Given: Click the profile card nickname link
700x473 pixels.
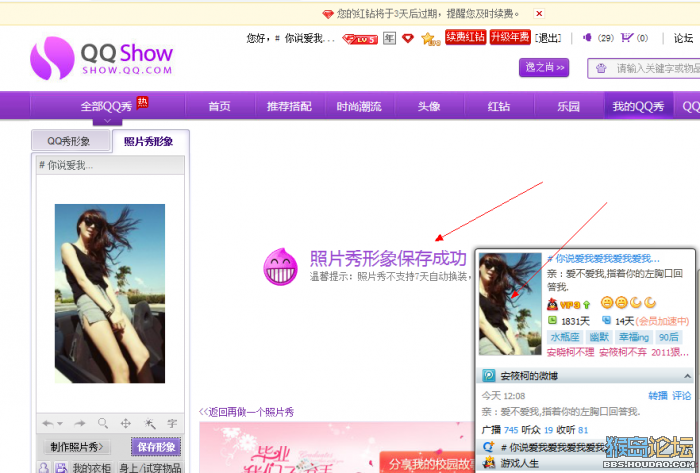Looking at the screenshot, I should [x=603, y=258].
